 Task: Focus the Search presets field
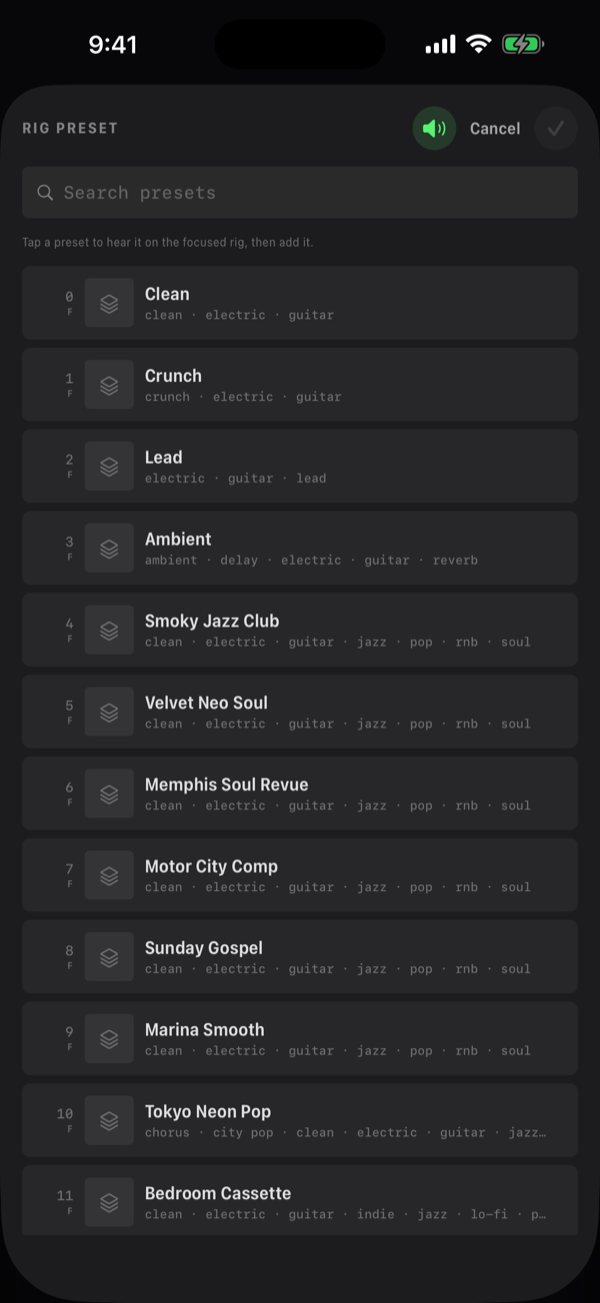point(300,192)
